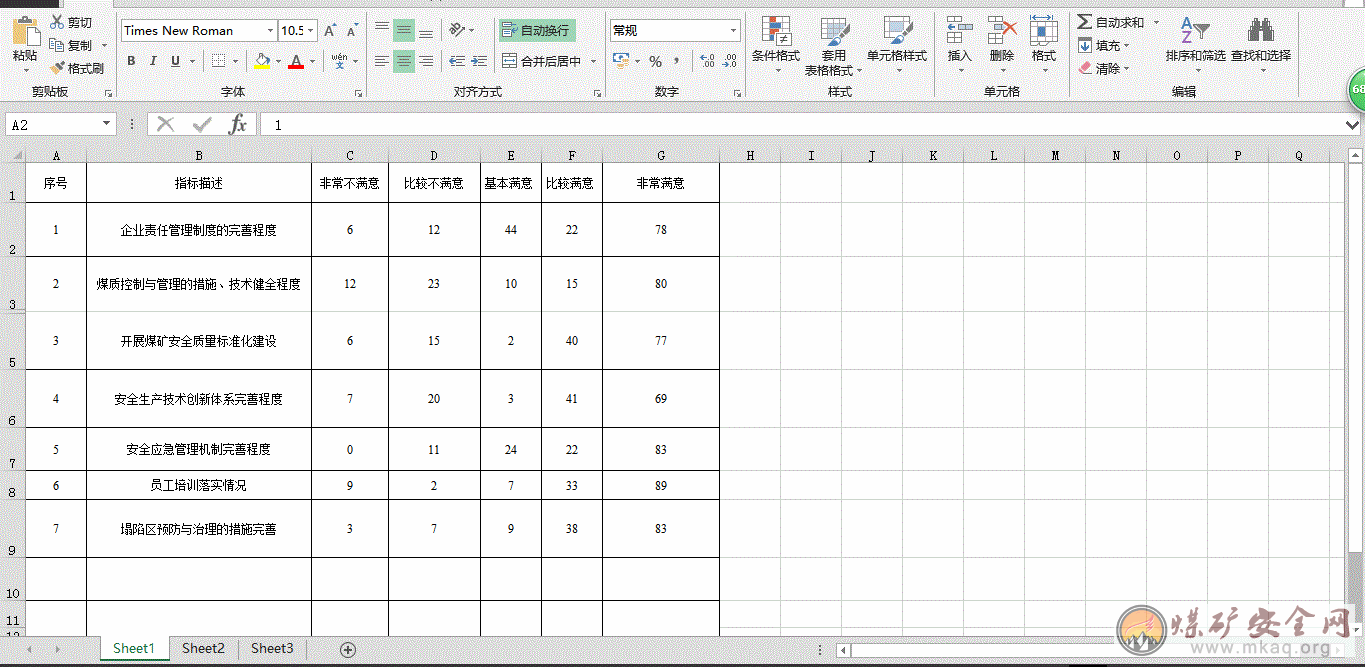This screenshot has width=1365, height=667.
Task: Switch to the Sheet3 tab
Action: point(272,648)
